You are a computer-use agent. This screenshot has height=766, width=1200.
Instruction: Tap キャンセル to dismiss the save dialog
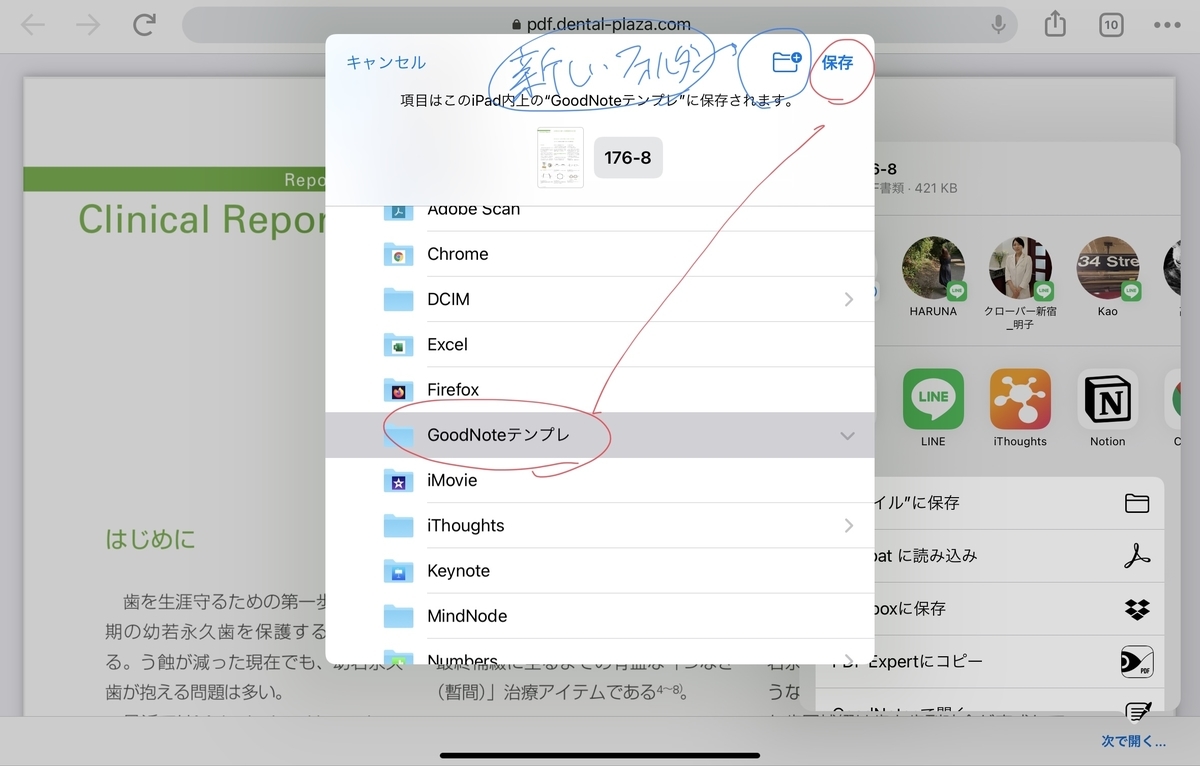pos(384,62)
